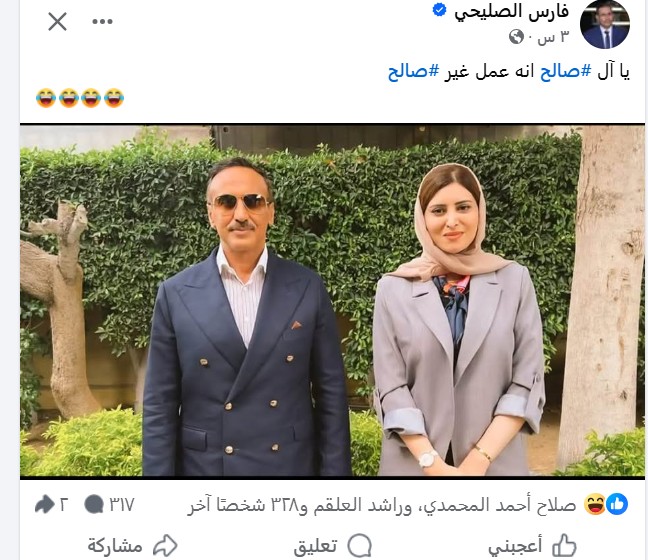Click the أعجبني like button
Screen dimensions: 648x560
tap(532, 546)
